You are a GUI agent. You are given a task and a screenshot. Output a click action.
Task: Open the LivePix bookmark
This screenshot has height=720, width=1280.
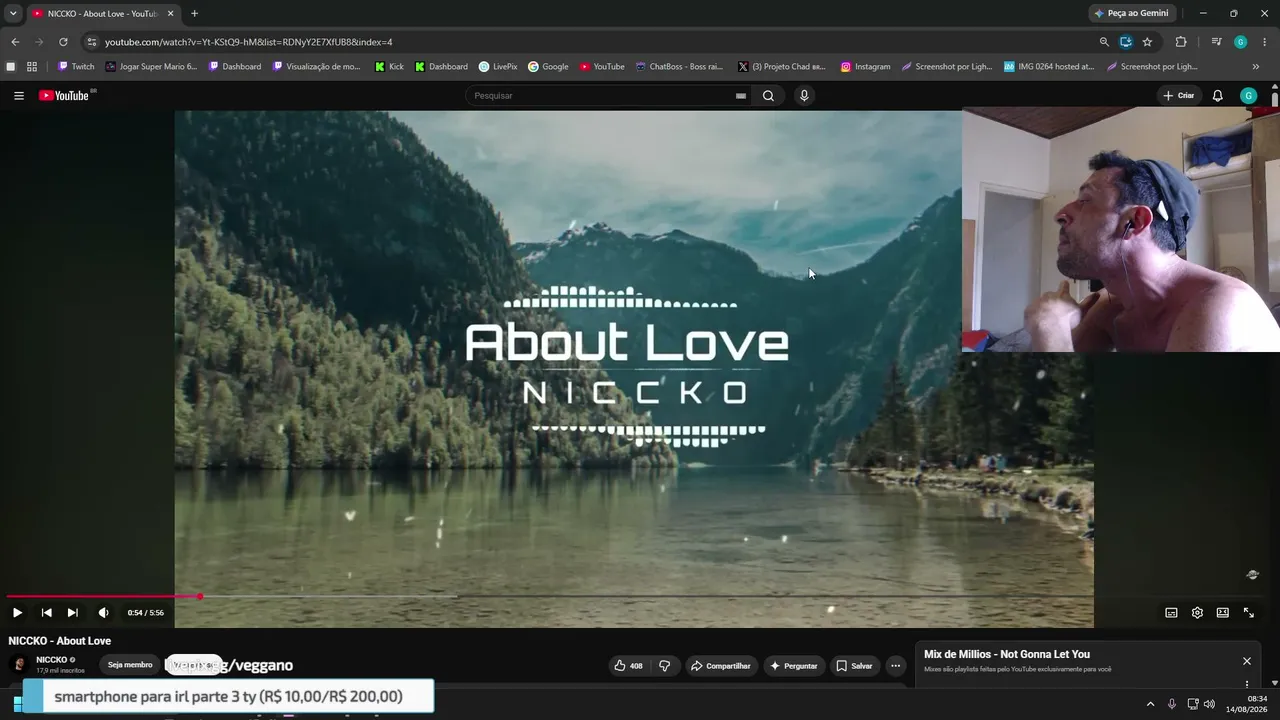coord(498,67)
